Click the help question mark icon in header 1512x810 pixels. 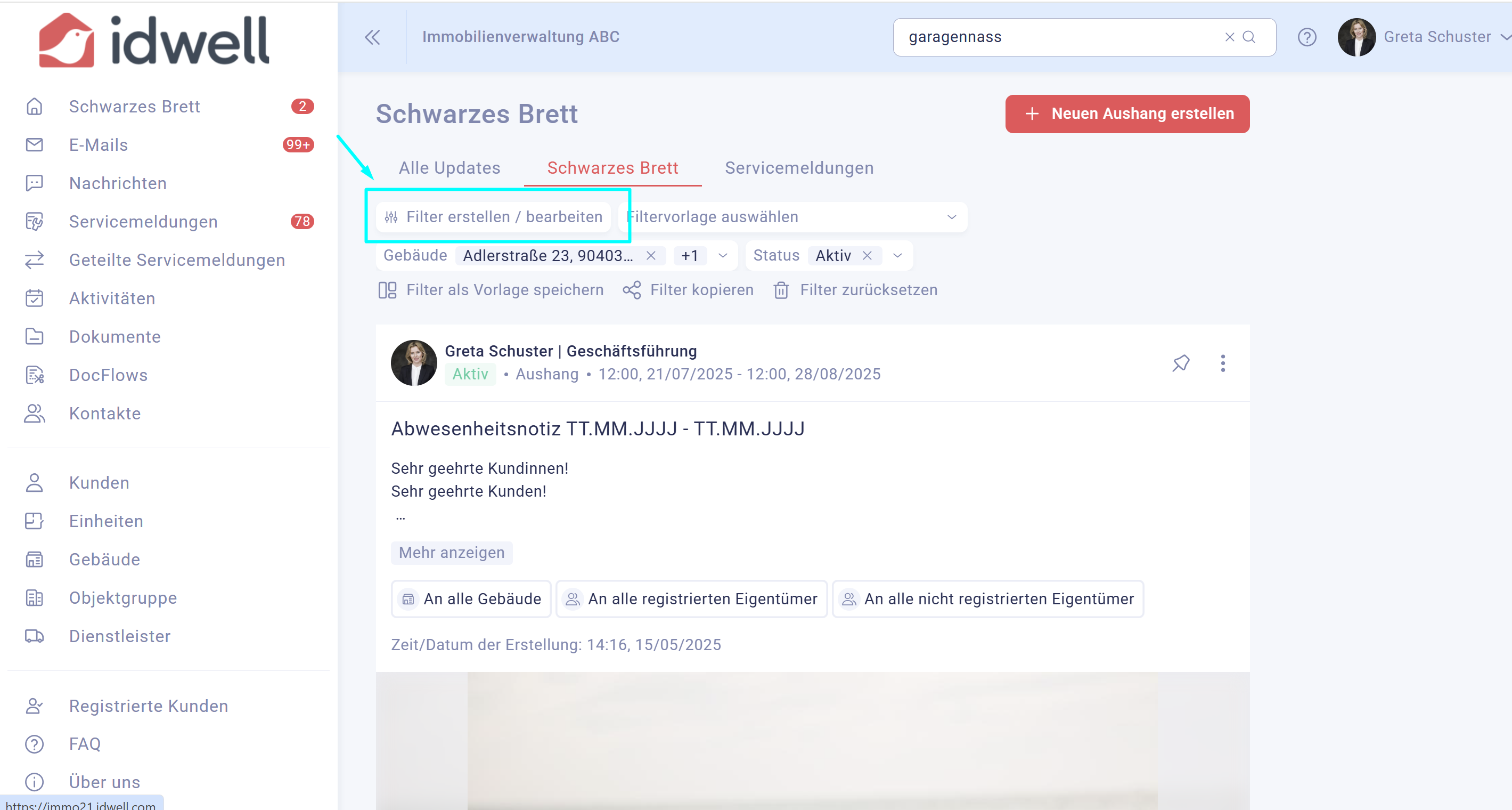click(x=1306, y=37)
